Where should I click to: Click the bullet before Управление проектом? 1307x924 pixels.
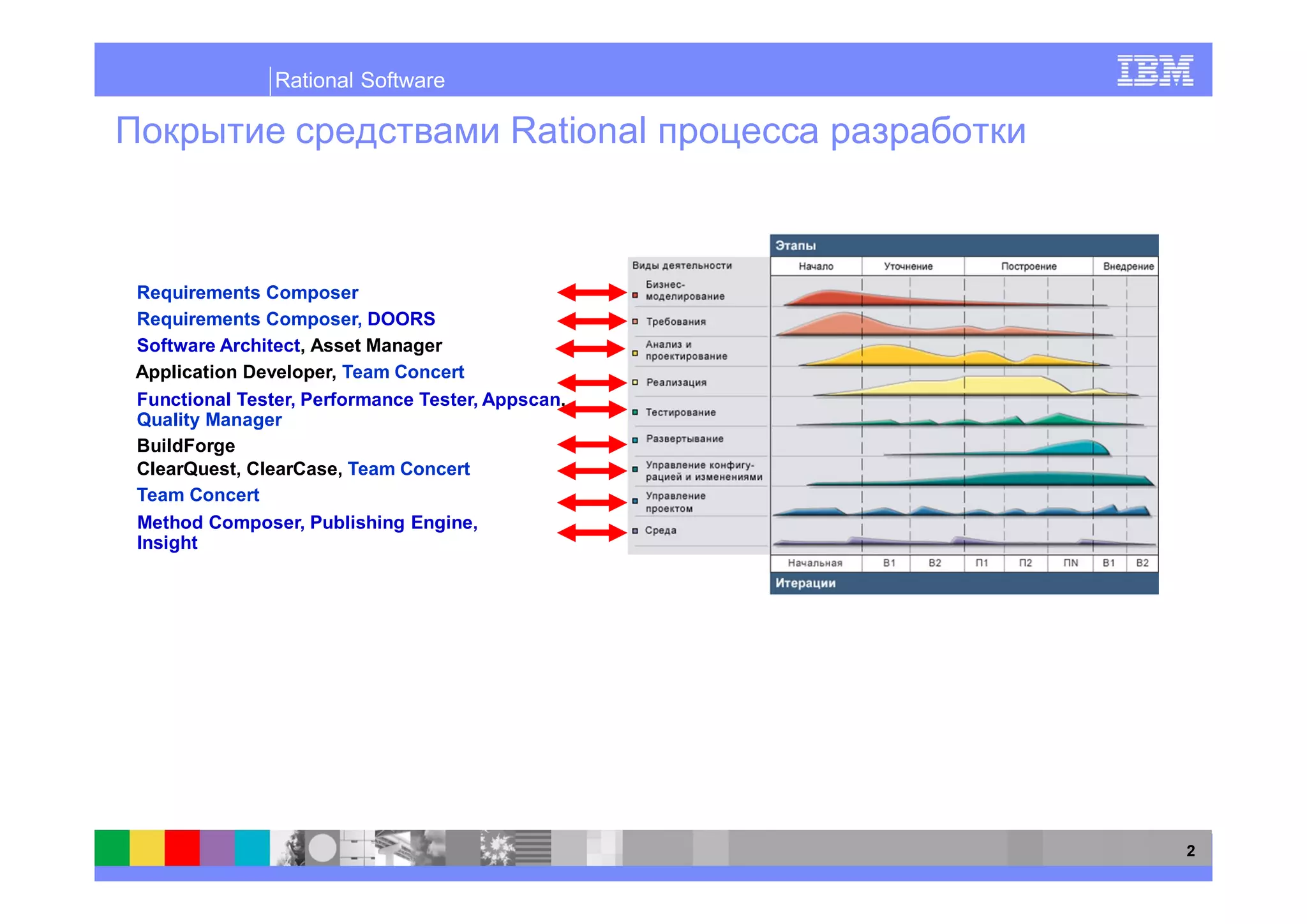(x=635, y=502)
